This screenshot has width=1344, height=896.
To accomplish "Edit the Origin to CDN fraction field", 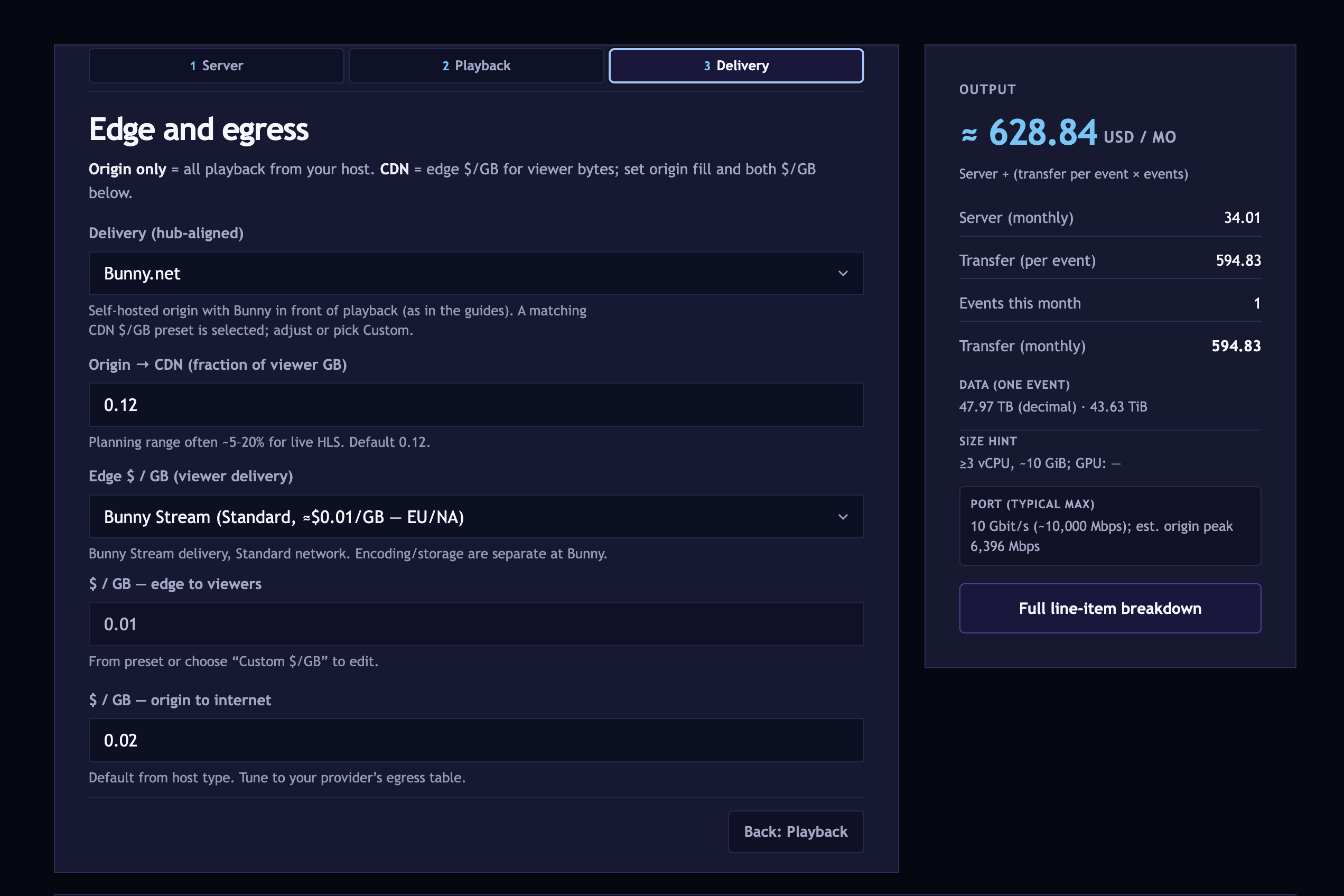I will pos(475,404).
